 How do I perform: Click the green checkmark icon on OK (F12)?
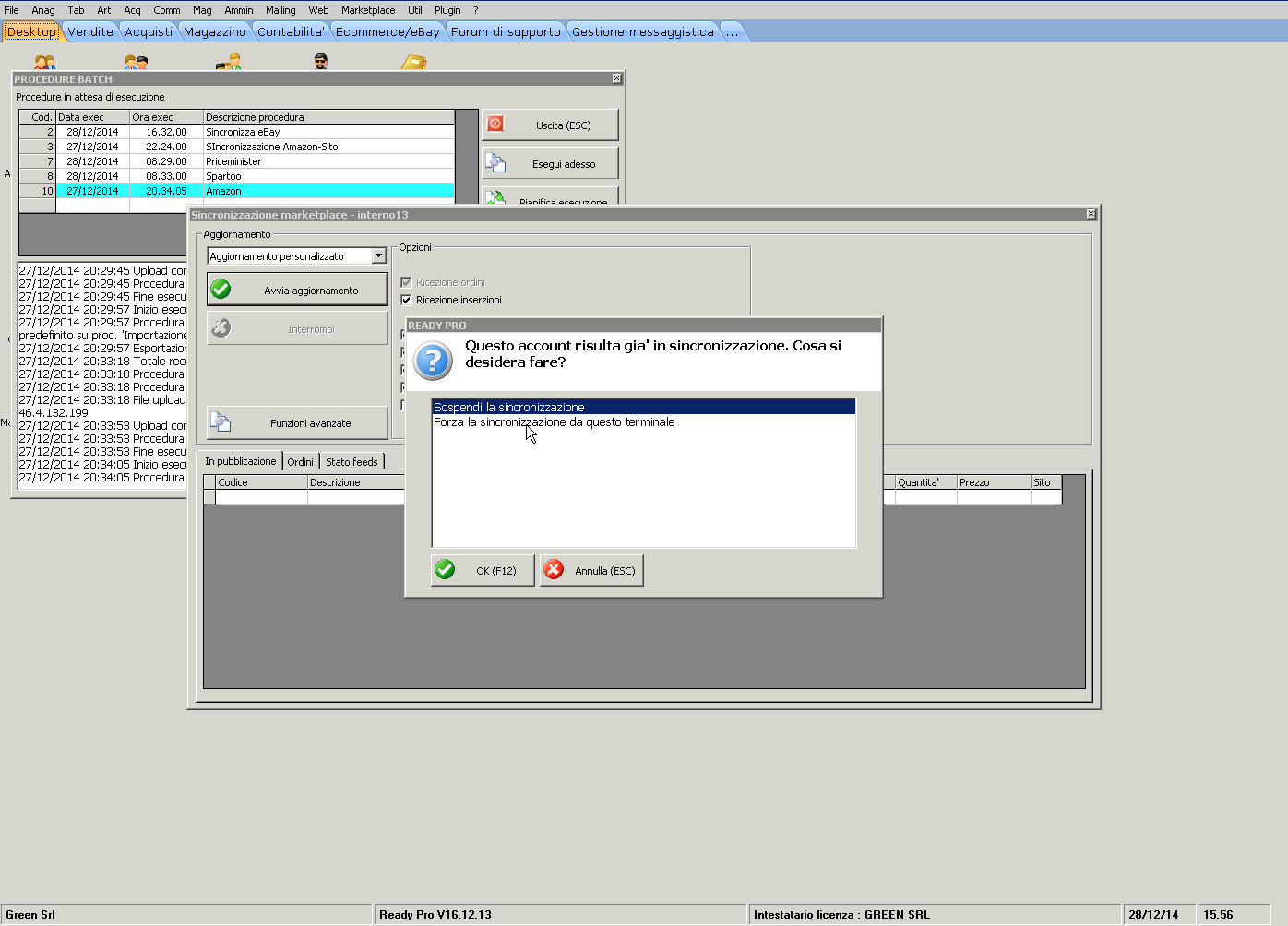[445, 570]
